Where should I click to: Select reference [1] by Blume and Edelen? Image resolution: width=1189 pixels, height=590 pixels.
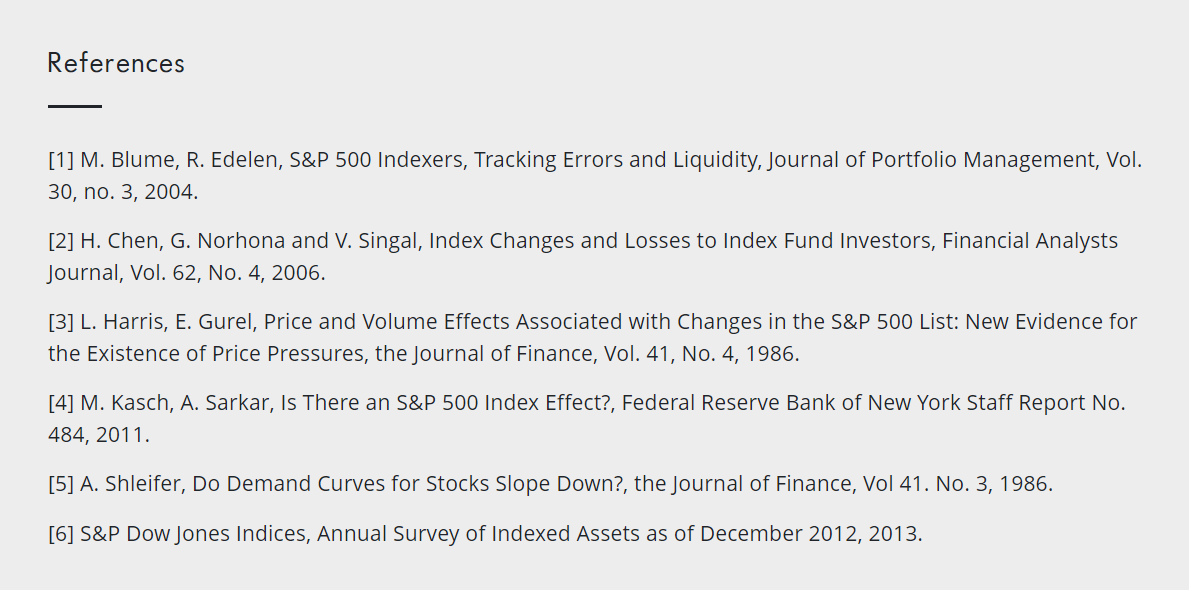click(x=594, y=175)
